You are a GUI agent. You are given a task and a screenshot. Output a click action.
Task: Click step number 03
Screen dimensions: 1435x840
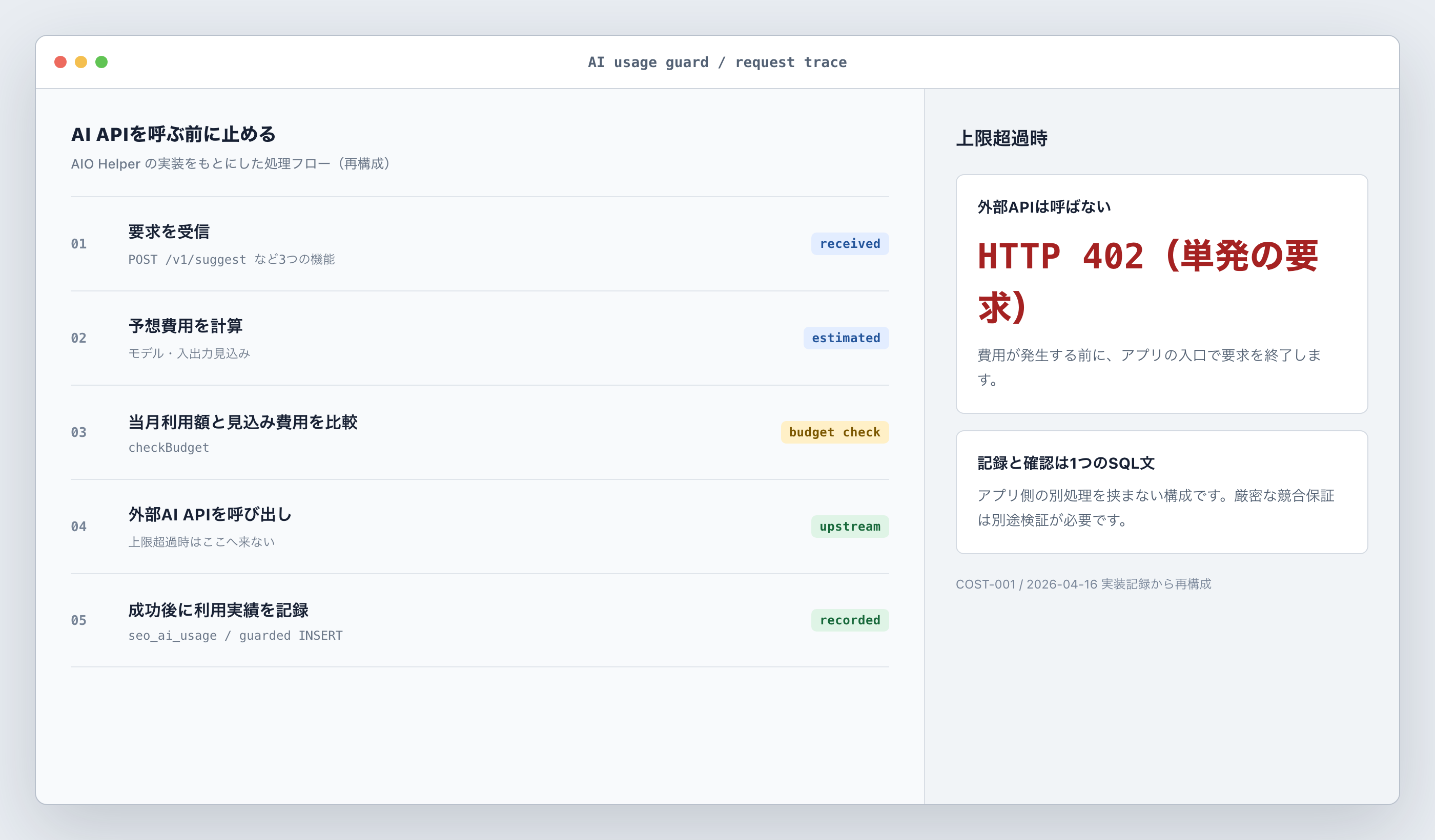(x=78, y=432)
